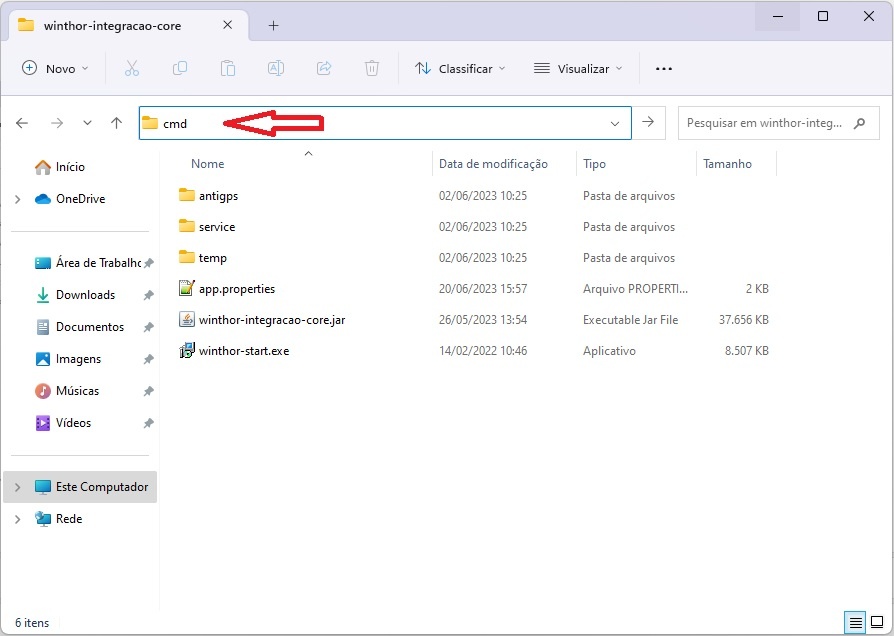Click the date 20/06/2023 15:57

tap(482, 289)
